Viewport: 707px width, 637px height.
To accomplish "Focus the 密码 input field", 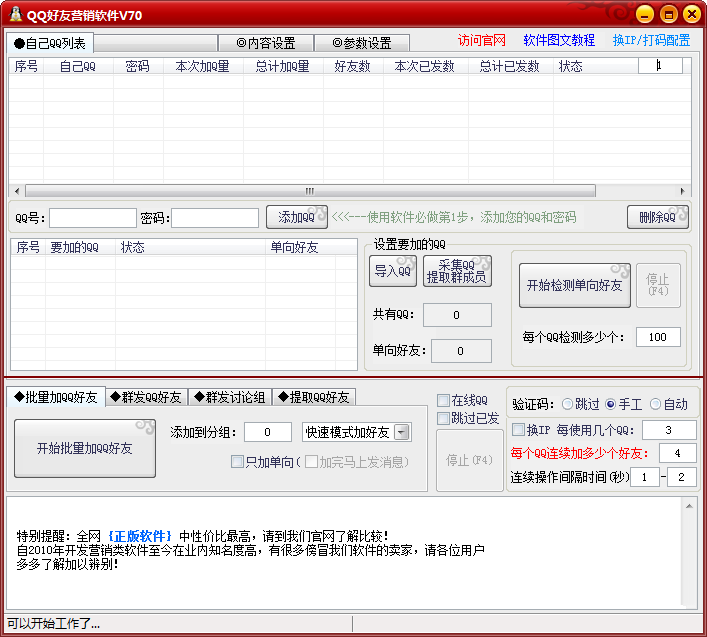I will [215, 218].
